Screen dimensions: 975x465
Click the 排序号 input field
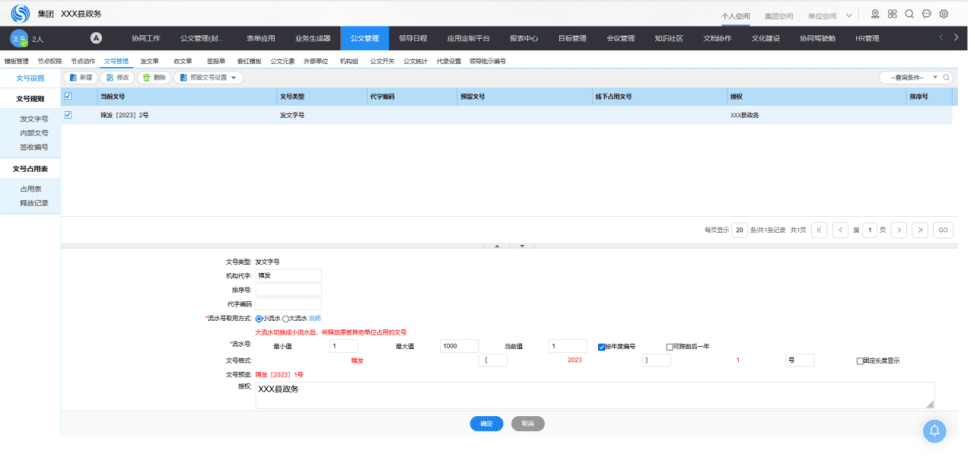coord(289,290)
